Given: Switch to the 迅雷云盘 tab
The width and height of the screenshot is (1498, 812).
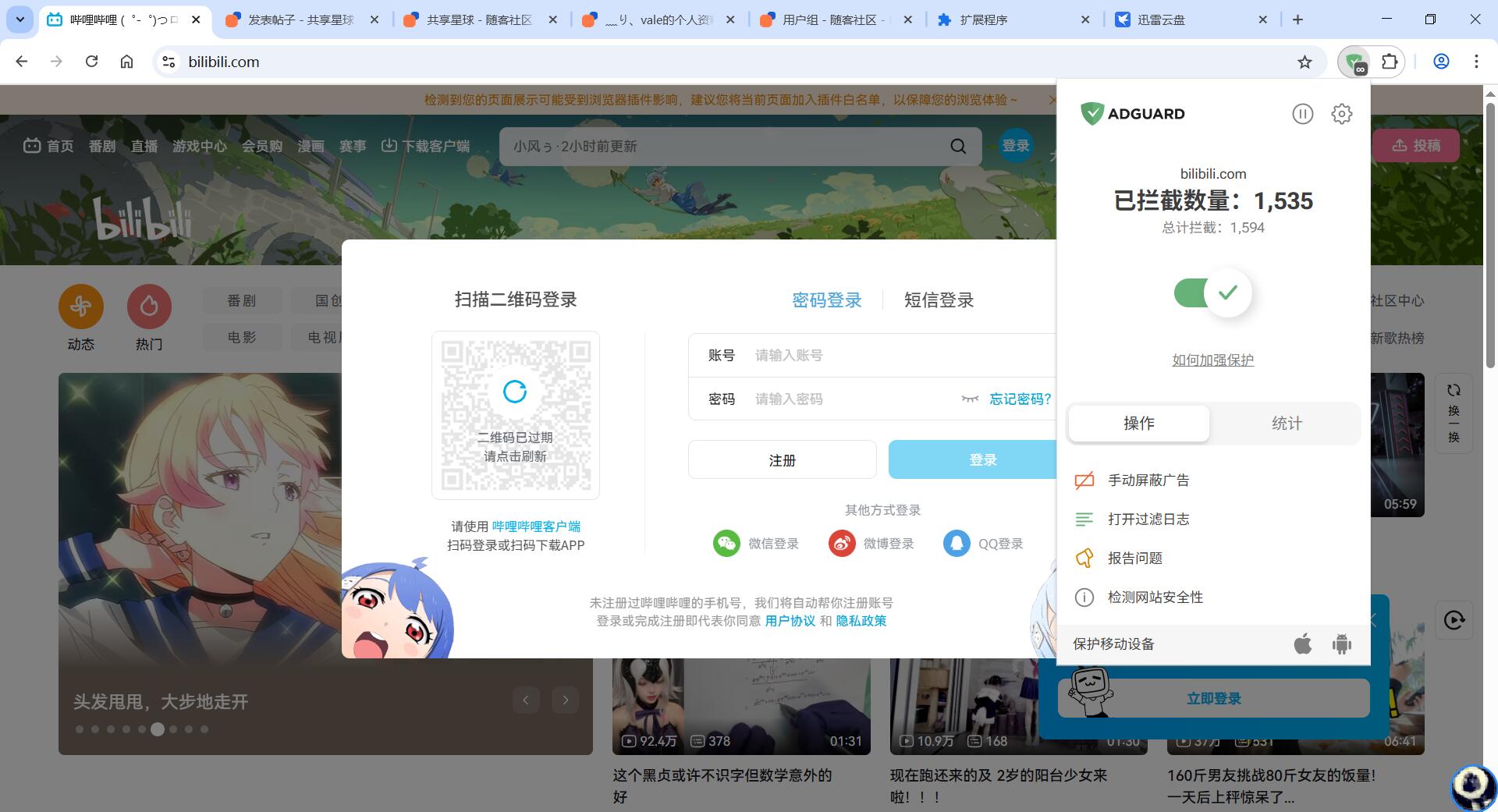Looking at the screenshot, I should (x=1192, y=20).
